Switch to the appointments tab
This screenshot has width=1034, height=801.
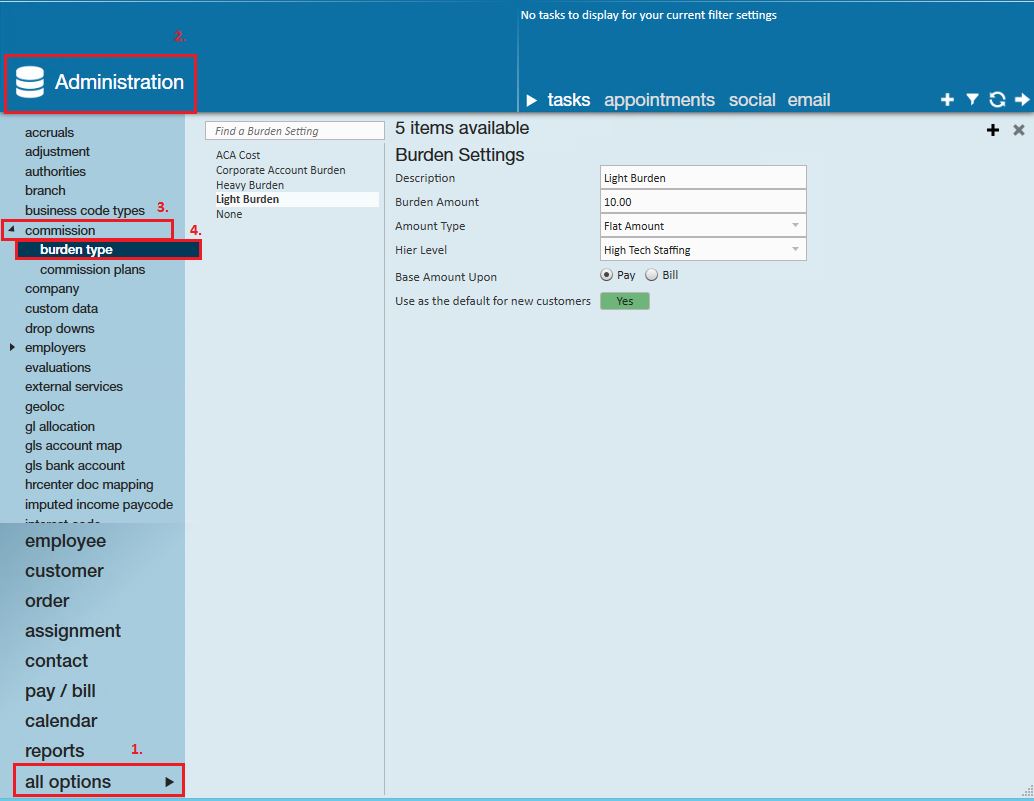coord(659,100)
